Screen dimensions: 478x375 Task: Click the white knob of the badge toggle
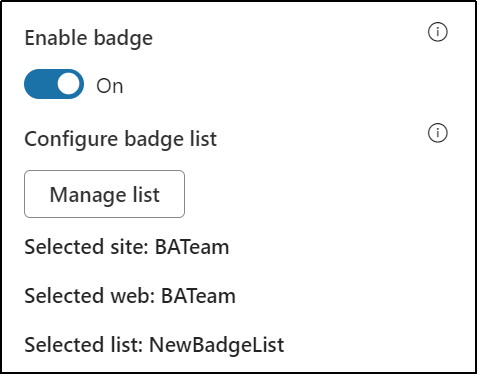69,84
